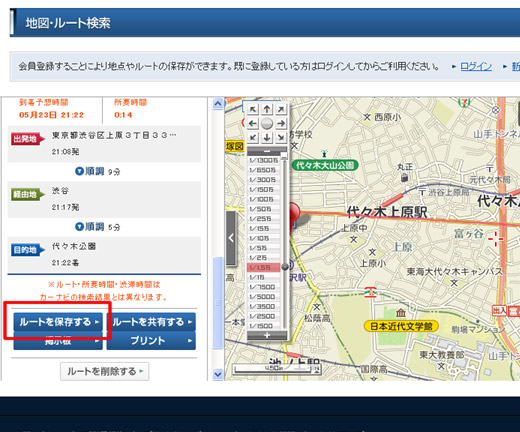Pan the map down with the arrow

[267, 137]
